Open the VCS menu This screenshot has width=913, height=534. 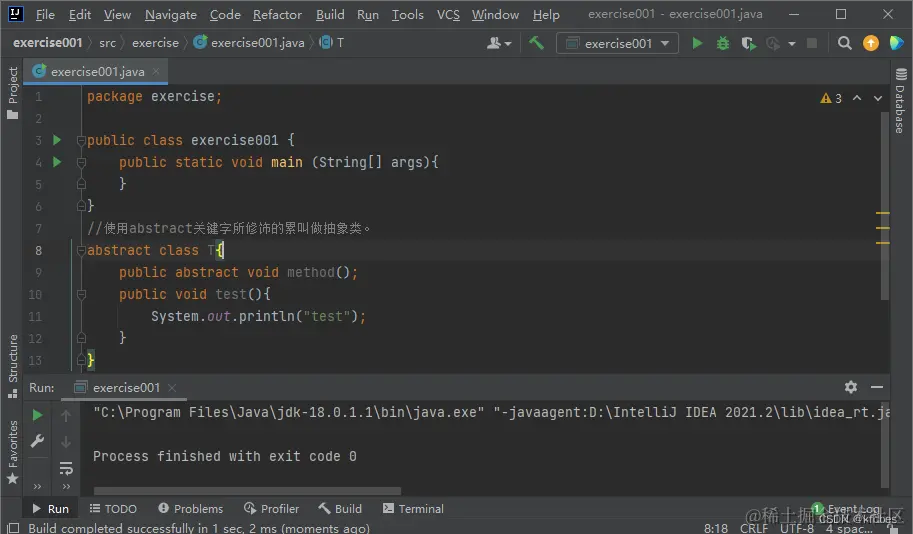(448, 15)
